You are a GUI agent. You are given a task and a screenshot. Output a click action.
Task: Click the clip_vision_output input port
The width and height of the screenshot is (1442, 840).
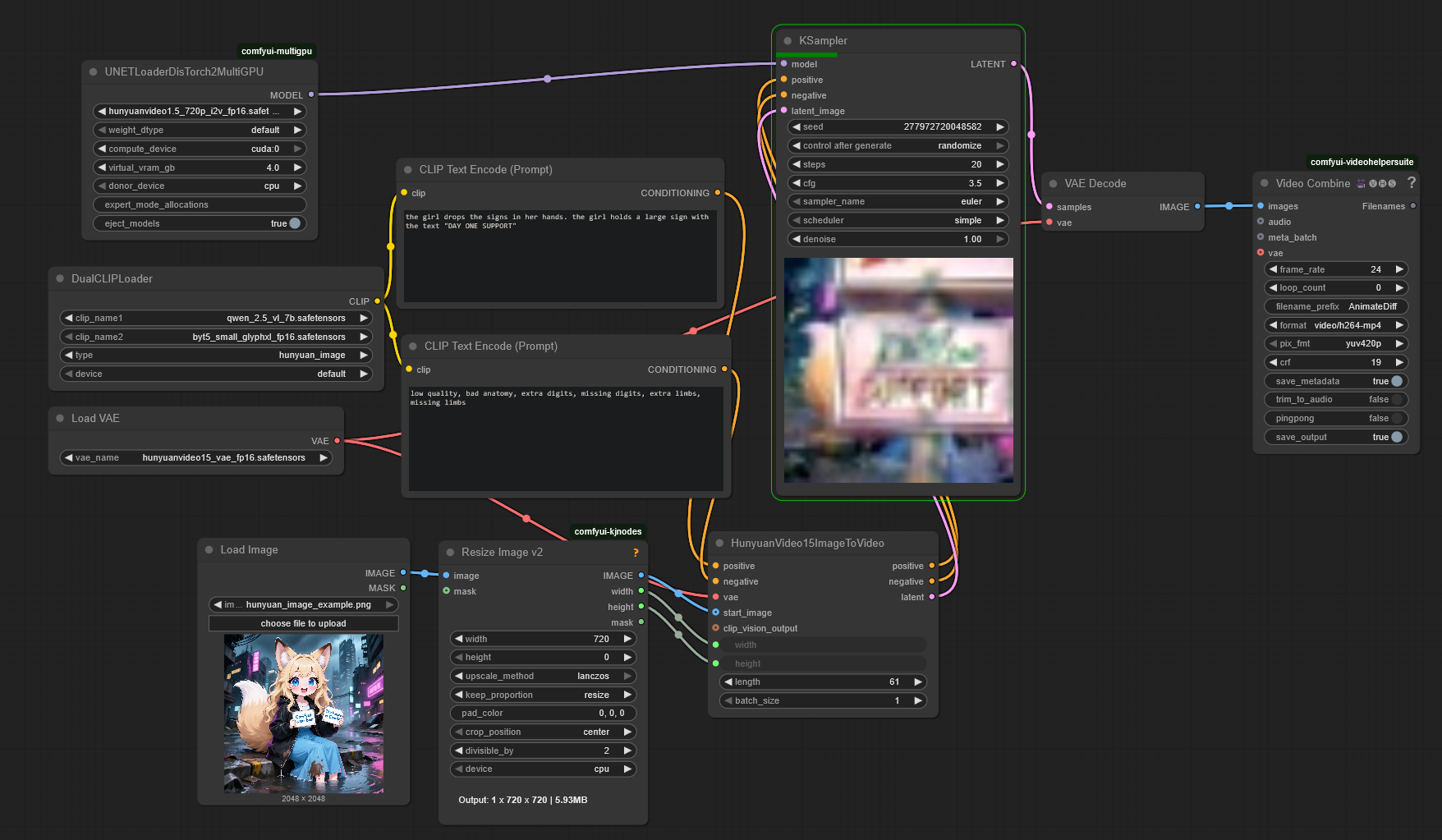(x=715, y=628)
